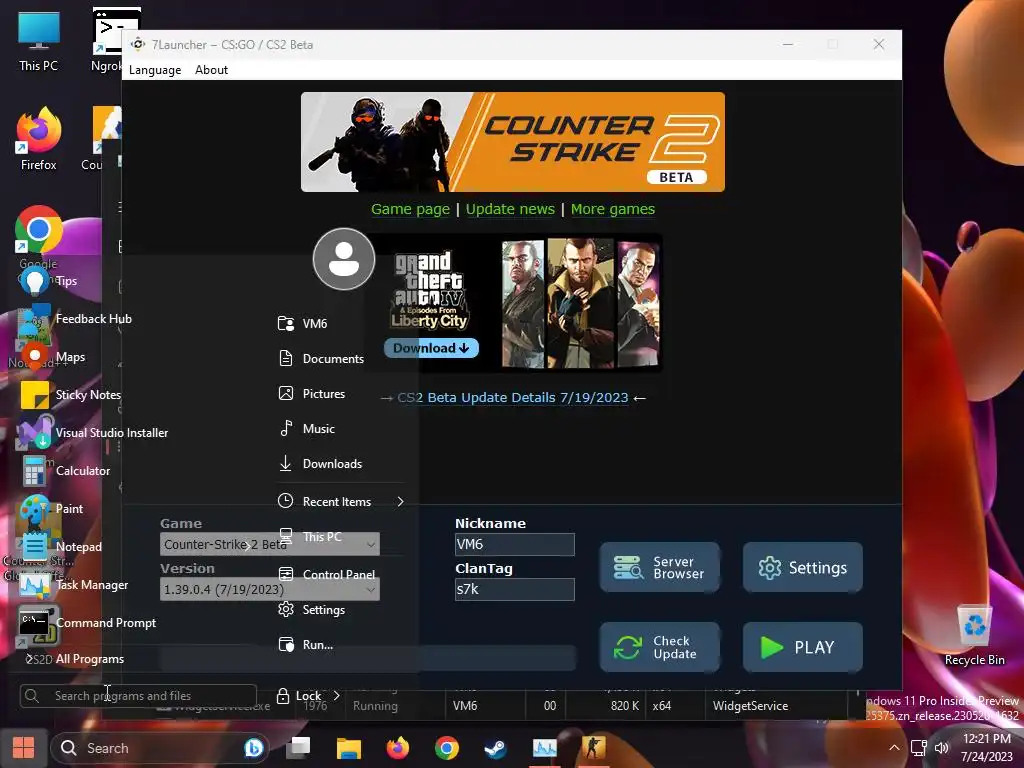Open Task Manager icon on the taskbar

[x=545, y=748]
